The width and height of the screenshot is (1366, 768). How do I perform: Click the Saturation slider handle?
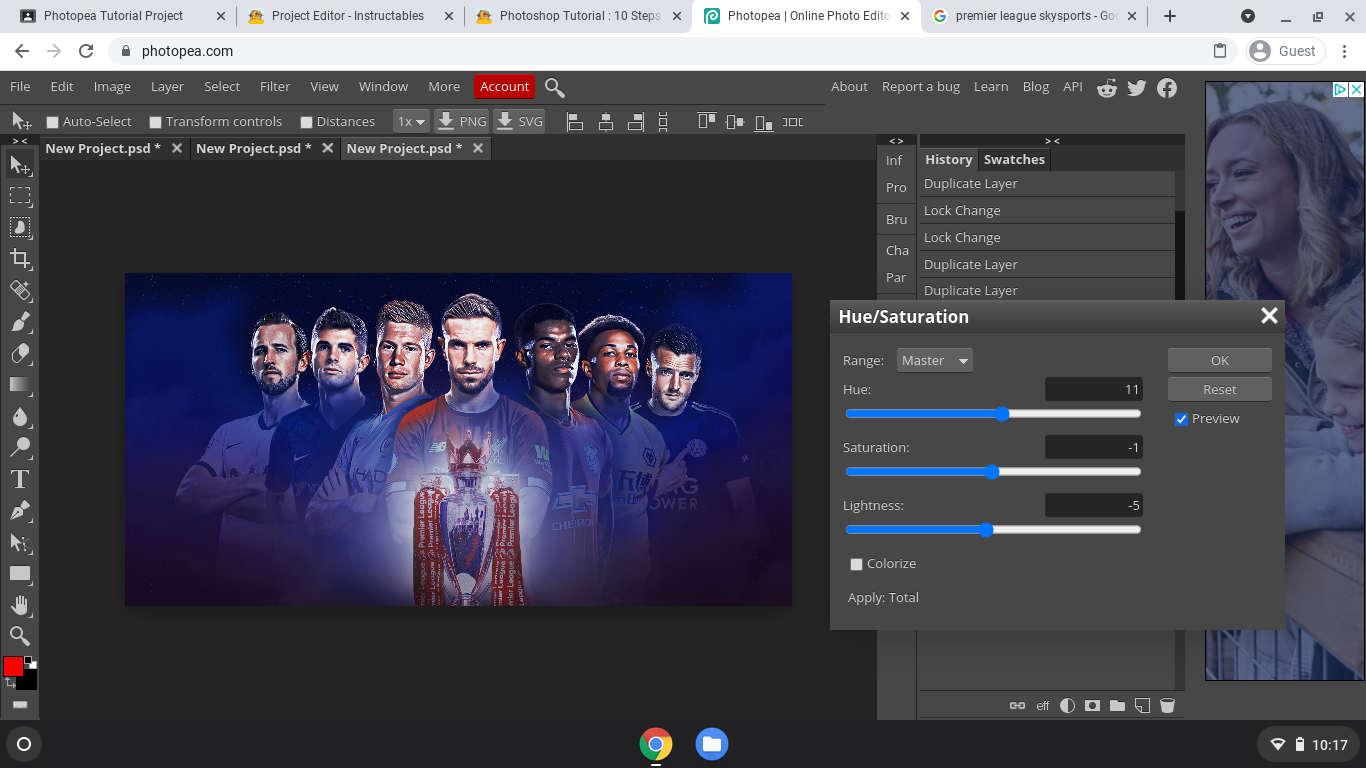[991, 472]
